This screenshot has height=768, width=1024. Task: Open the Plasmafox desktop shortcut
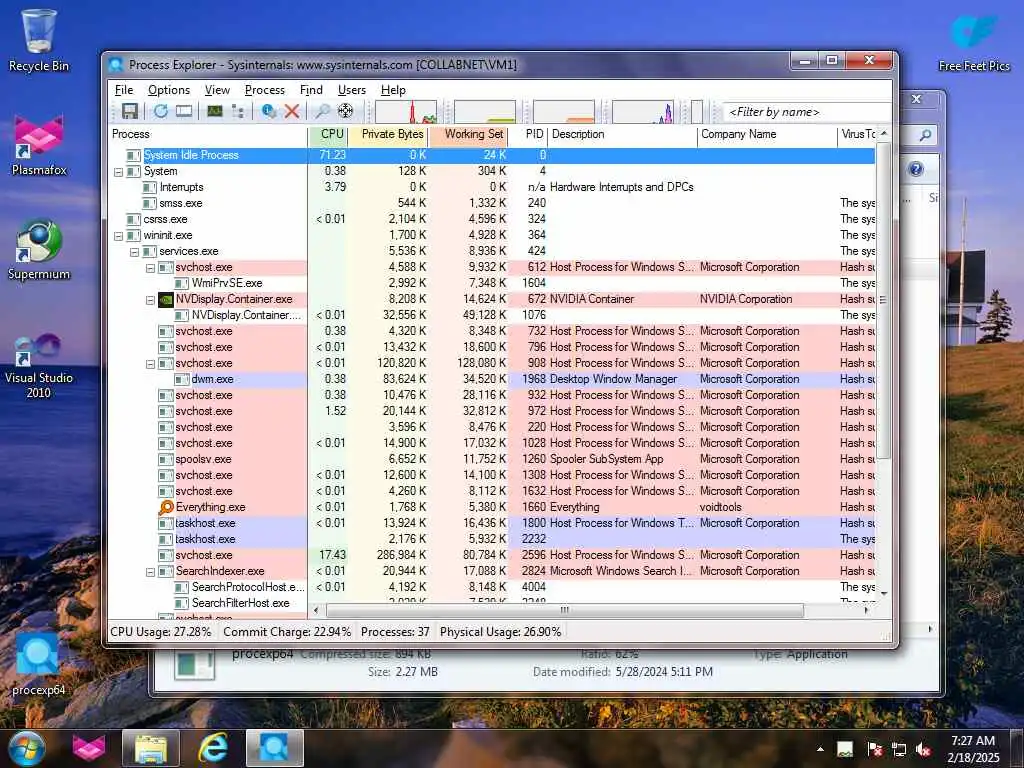(x=39, y=145)
